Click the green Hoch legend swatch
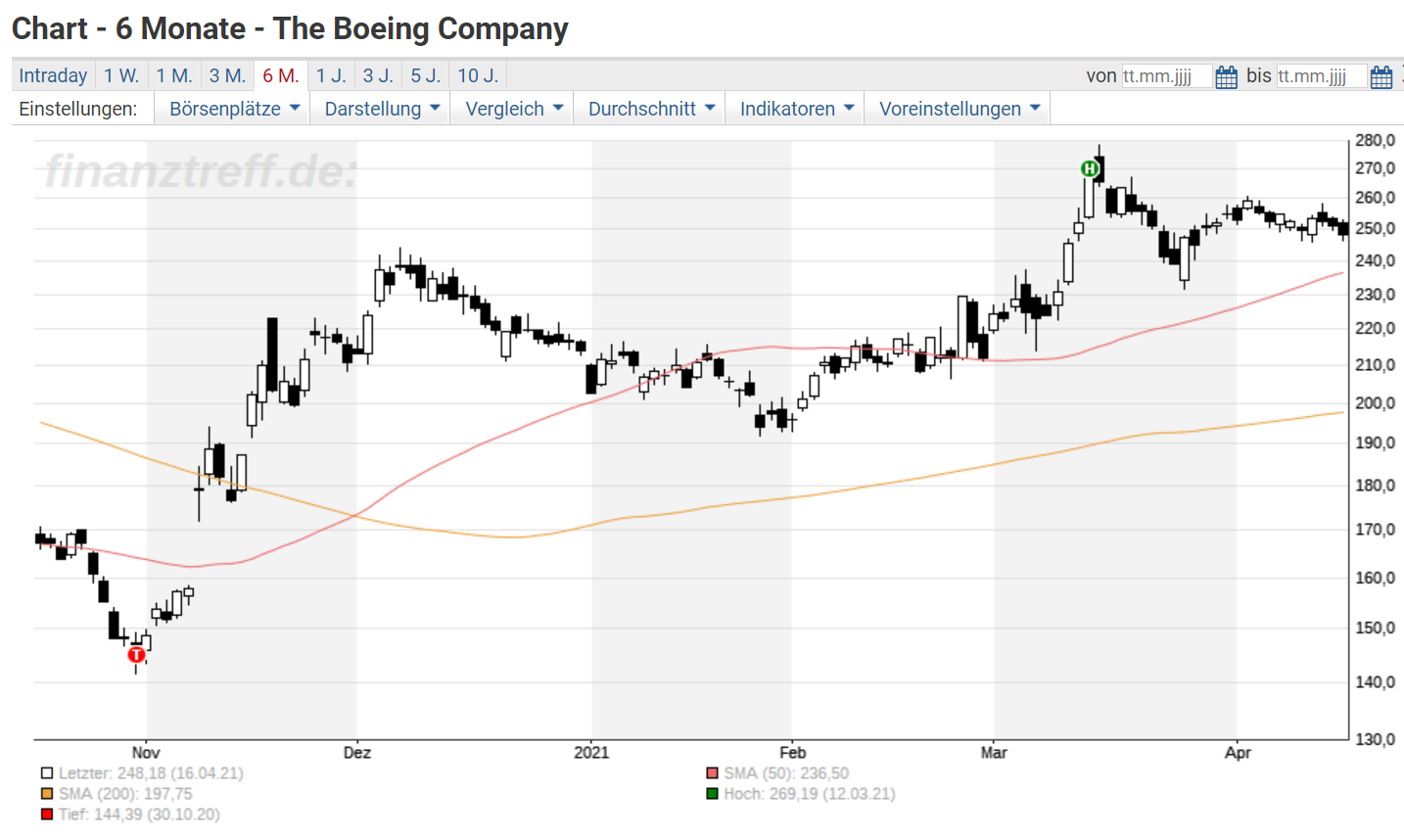This screenshot has height=840, width=1404. pos(712,794)
